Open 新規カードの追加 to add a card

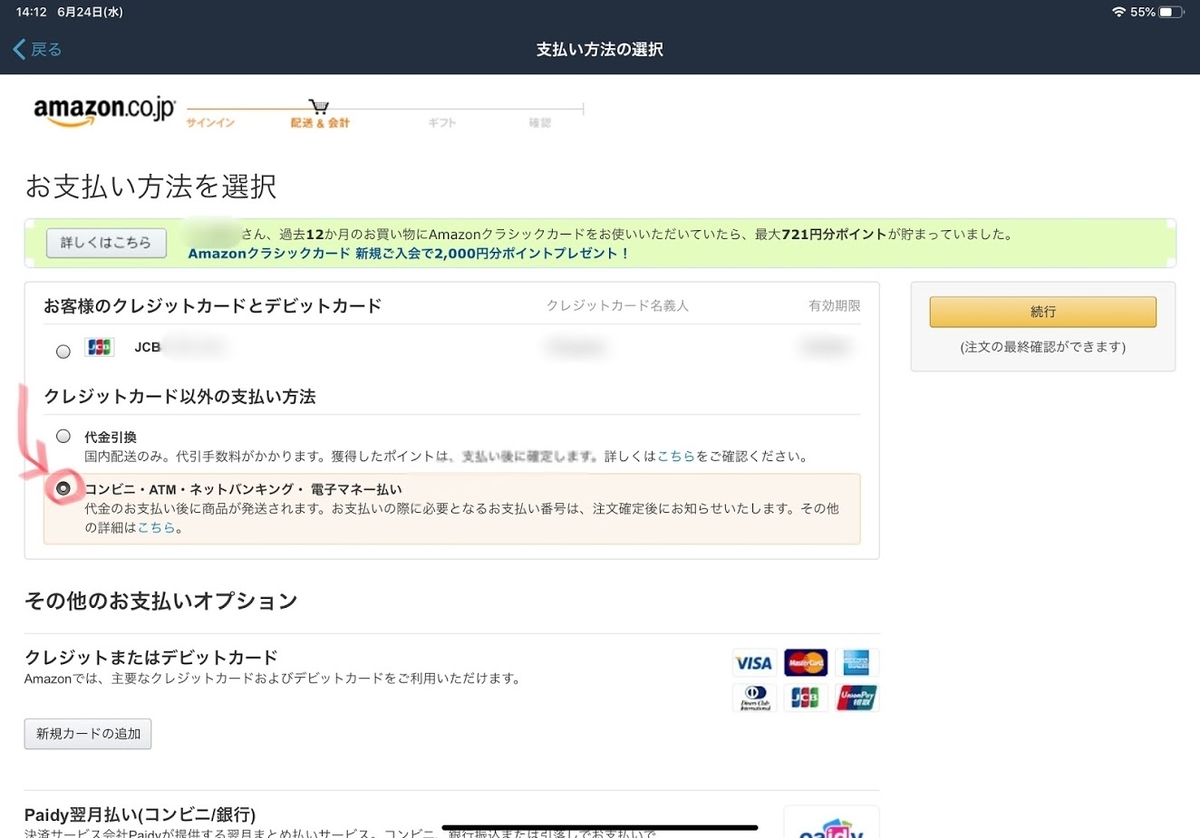[87, 733]
